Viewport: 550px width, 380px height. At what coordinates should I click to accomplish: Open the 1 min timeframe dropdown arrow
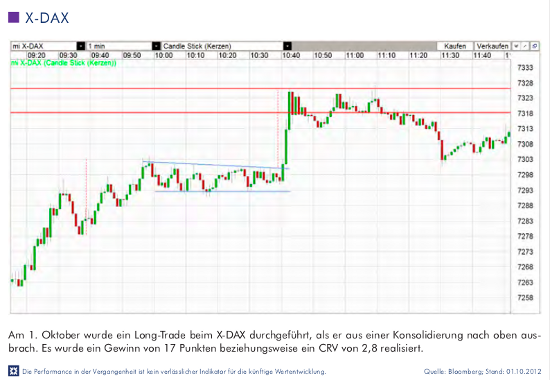pyautogui.click(x=156, y=46)
